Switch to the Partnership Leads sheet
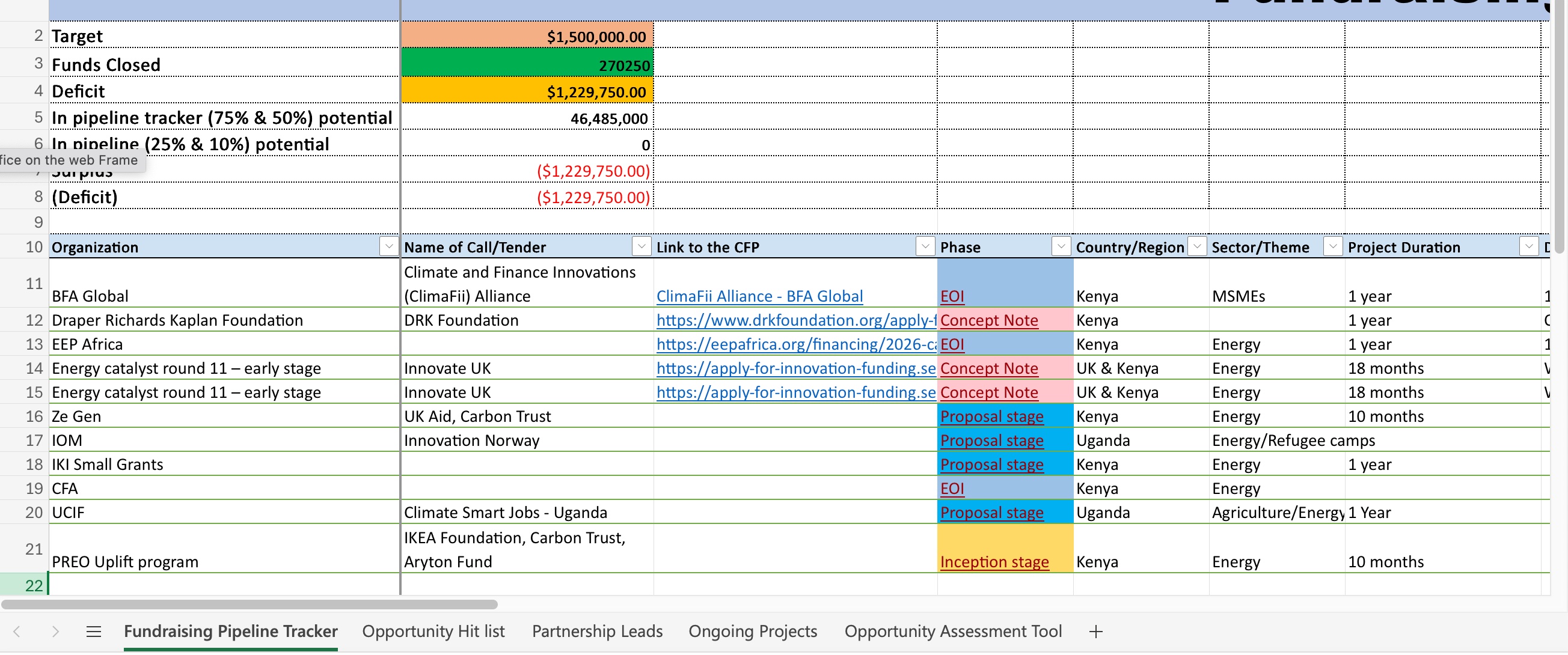The height and width of the screenshot is (655, 1568). coord(597,632)
